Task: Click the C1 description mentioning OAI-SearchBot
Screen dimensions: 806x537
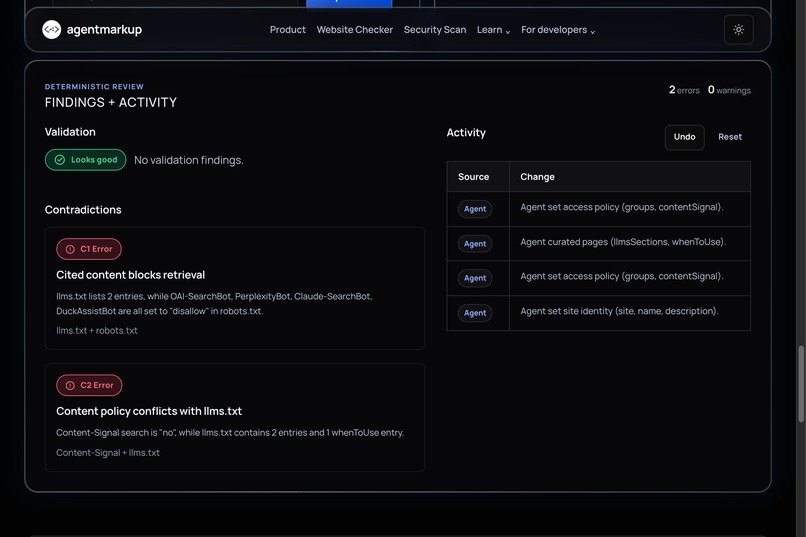Action: coord(214,304)
